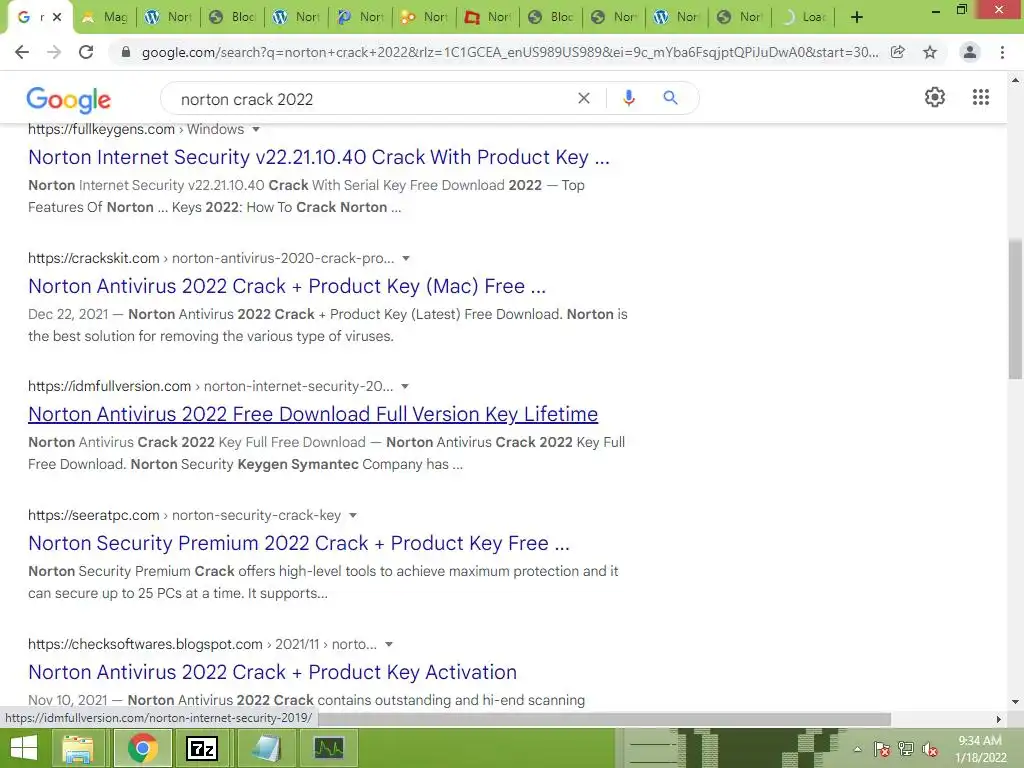Viewport: 1024px width, 768px height.
Task: Click the scroll-up arrow of vertical scrollbar
Action: point(1015,80)
